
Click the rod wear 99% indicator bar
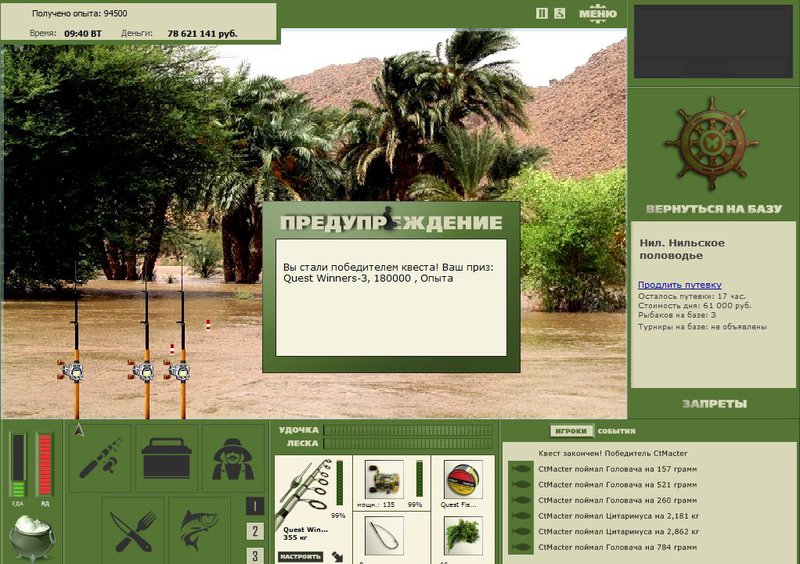[x=340, y=483]
